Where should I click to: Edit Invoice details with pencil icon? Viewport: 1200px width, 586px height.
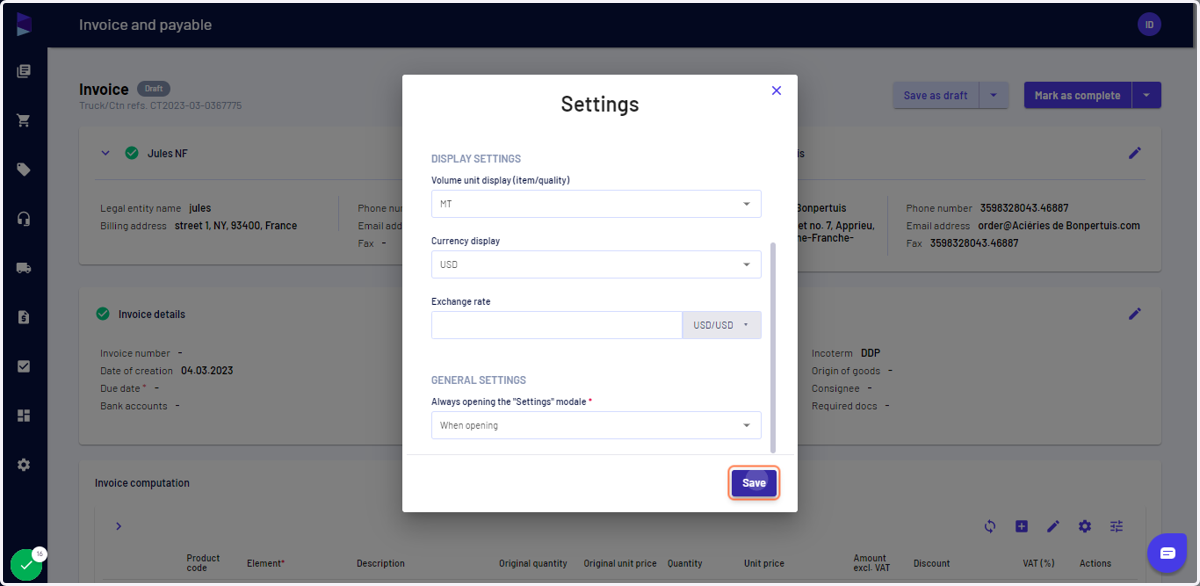pos(1134,314)
